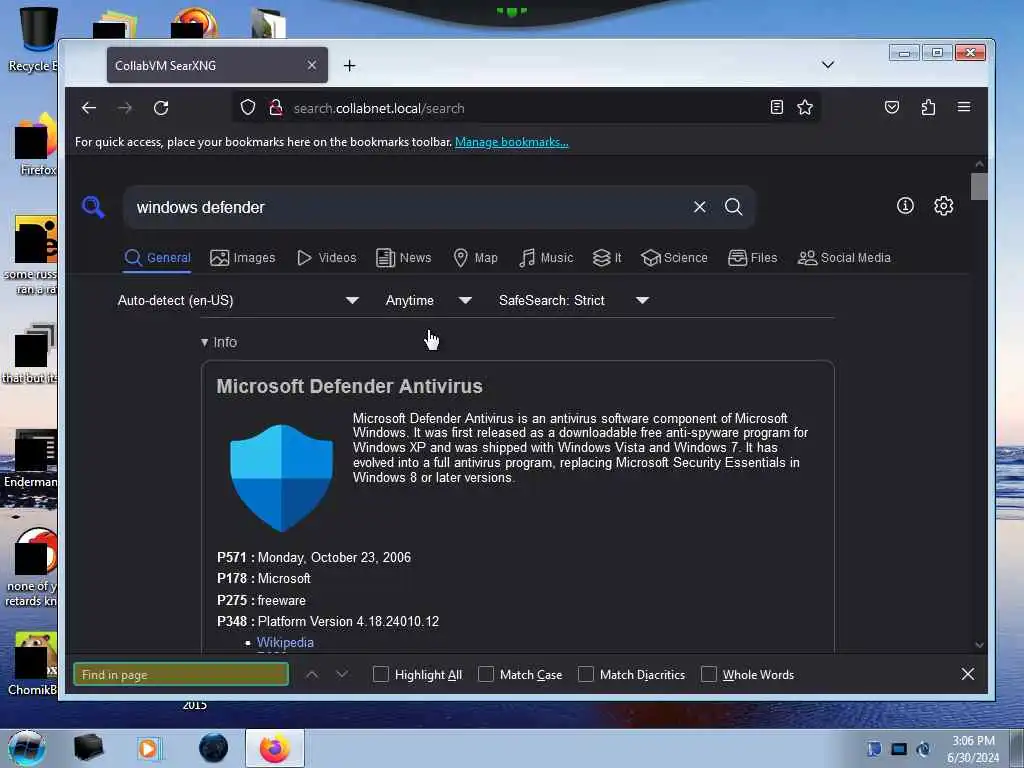Viewport: 1024px width, 768px height.
Task: Switch to the Social Media tab
Action: tap(844, 258)
